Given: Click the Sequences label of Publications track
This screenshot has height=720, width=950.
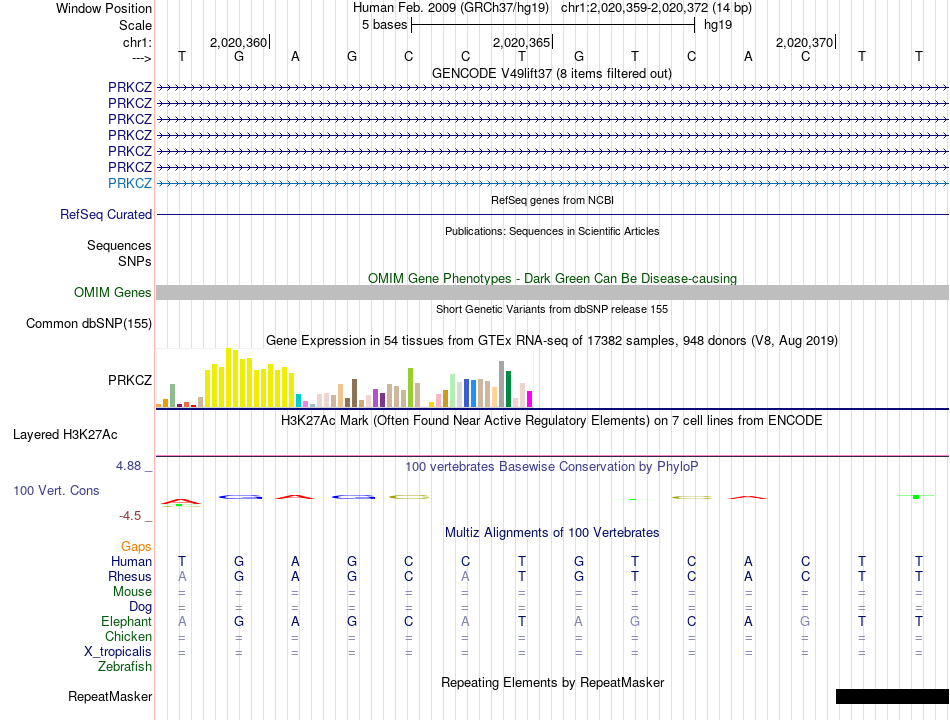Looking at the screenshot, I should pos(119,245).
